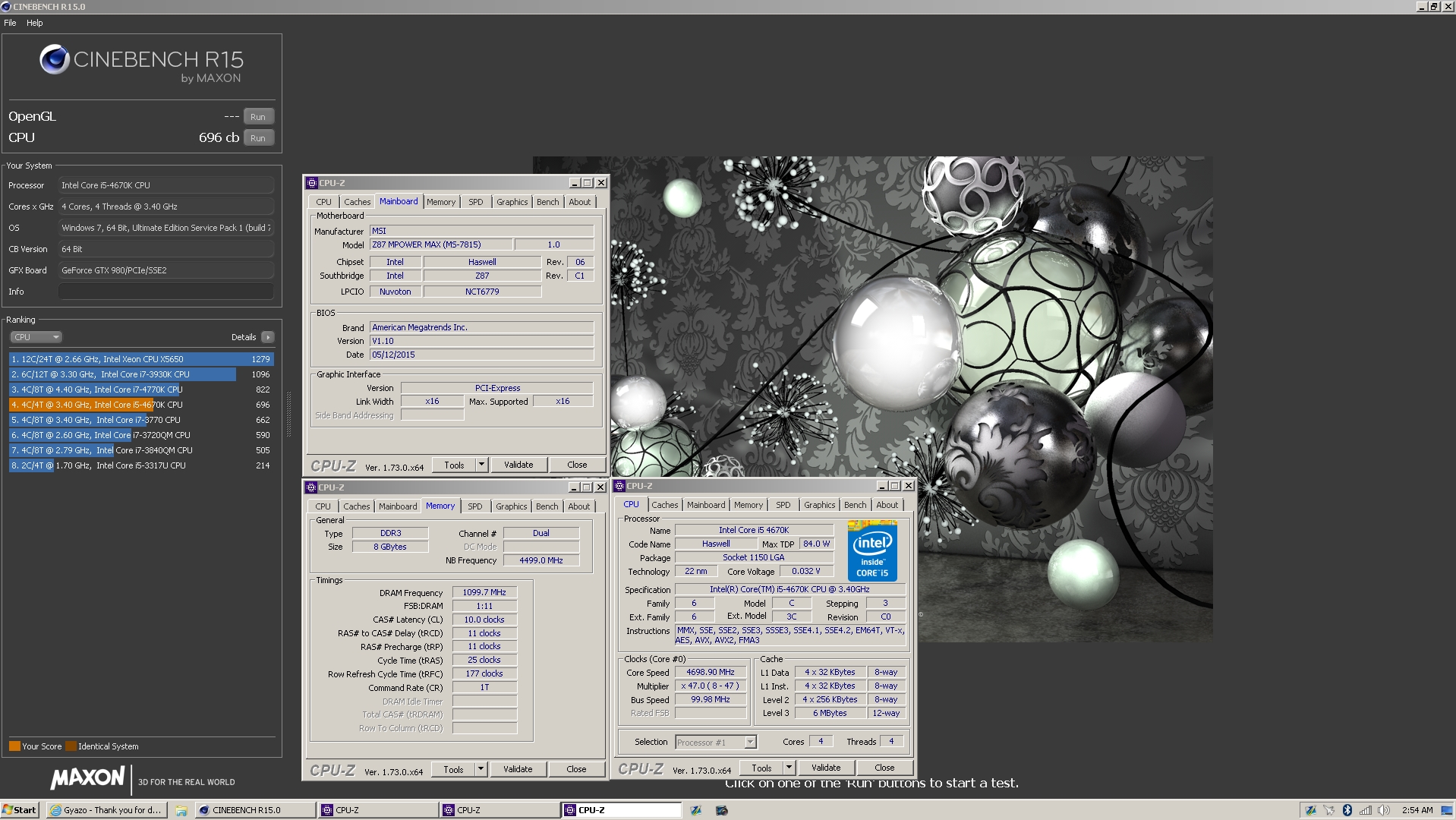
Task: Select ranking row Core i7-4770K CPU
Action: [141, 389]
